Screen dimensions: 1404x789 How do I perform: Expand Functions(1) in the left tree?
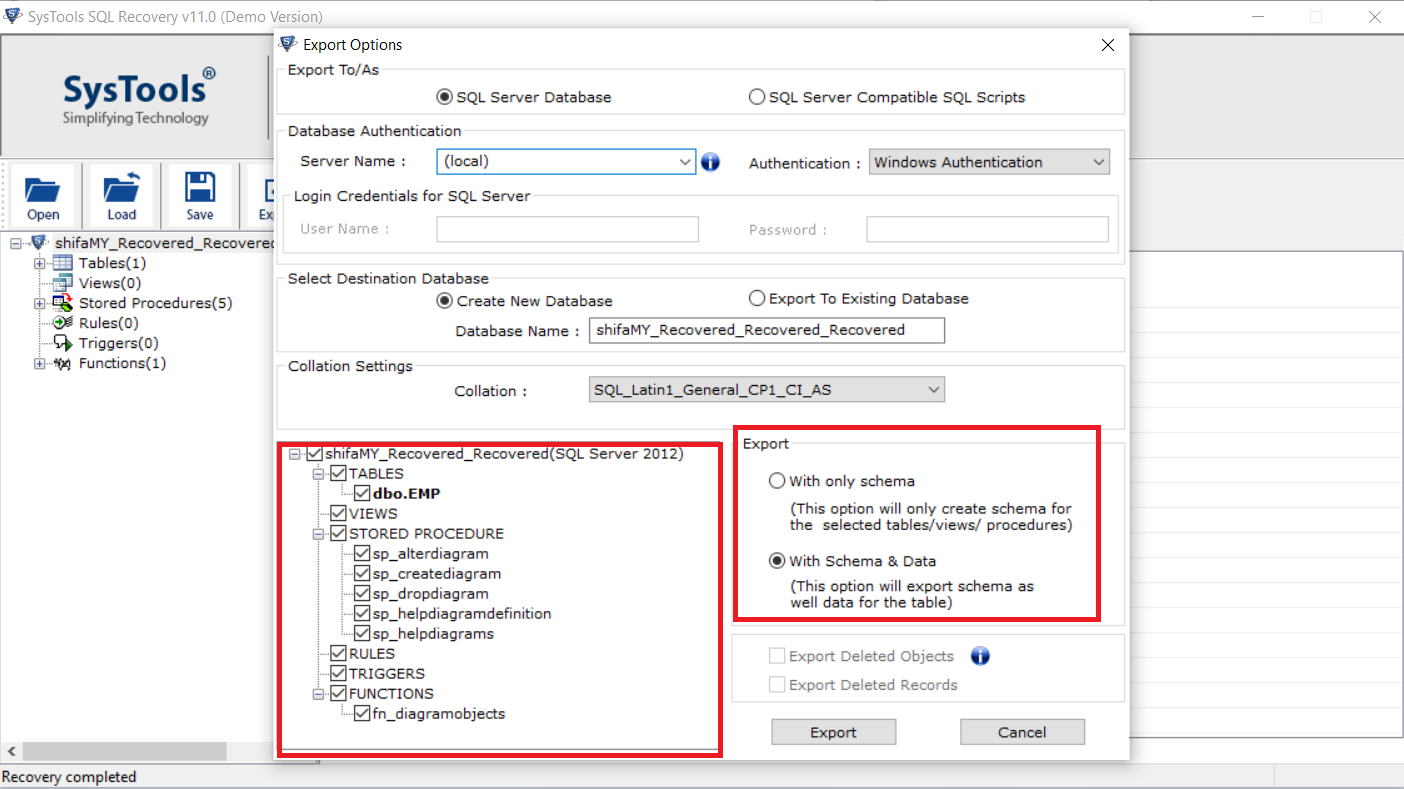pyautogui.click(x=40, y=363)
